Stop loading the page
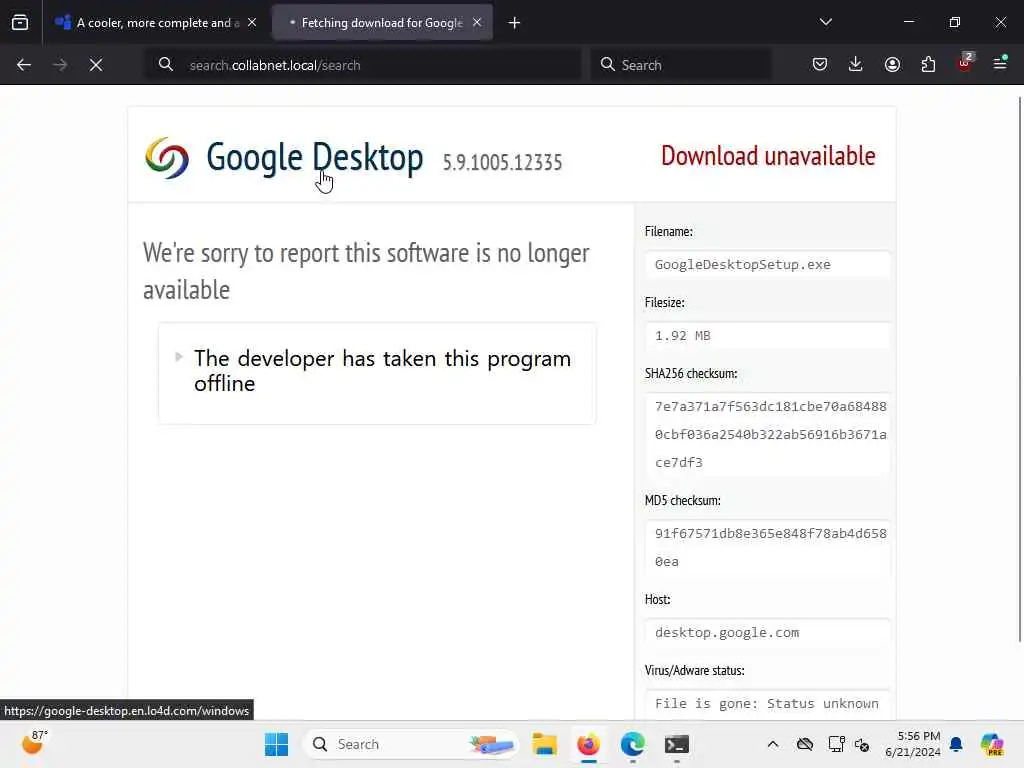Image resolution: width=1024 pixels, height=768 pixels. [96, 65]
